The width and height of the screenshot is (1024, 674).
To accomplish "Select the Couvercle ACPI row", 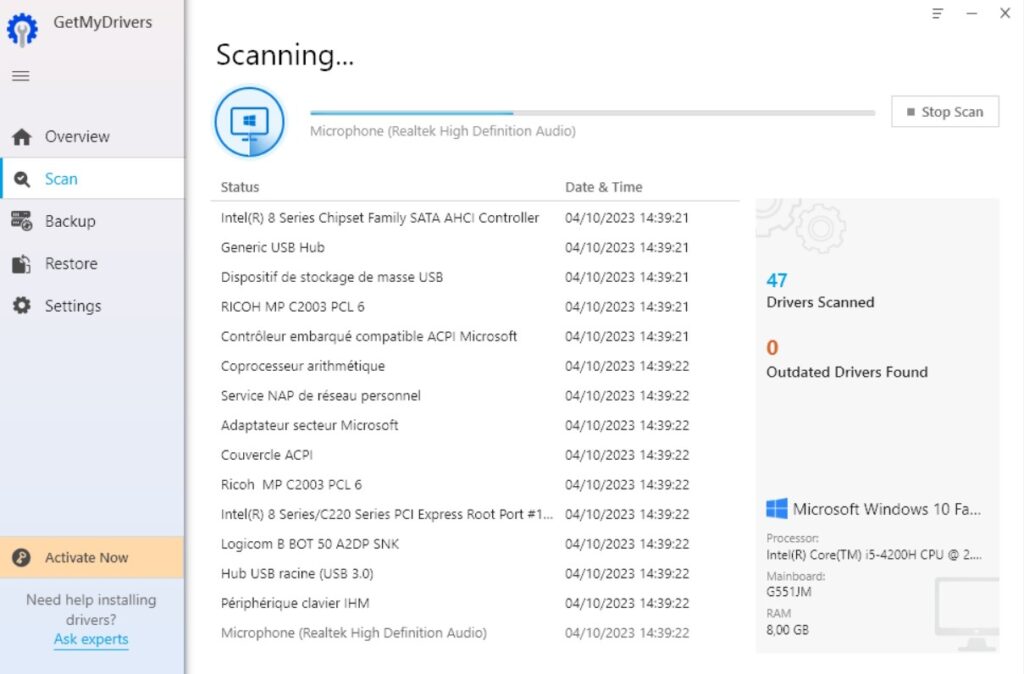I will point(475,455).
